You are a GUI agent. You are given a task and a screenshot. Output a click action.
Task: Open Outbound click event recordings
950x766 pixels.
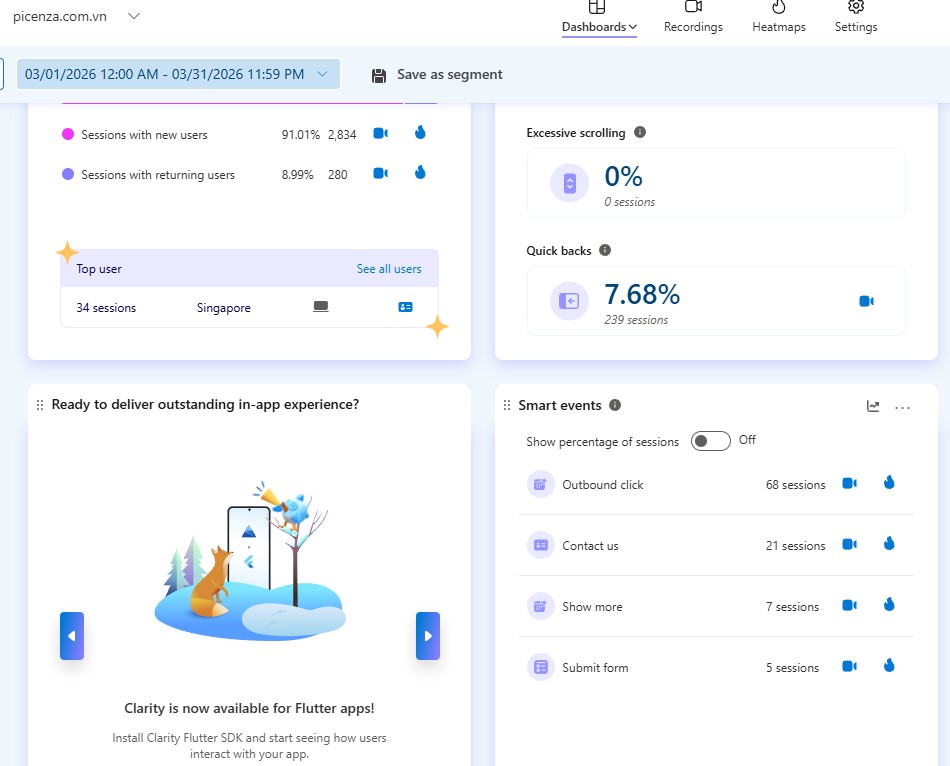tap(849, 484)
